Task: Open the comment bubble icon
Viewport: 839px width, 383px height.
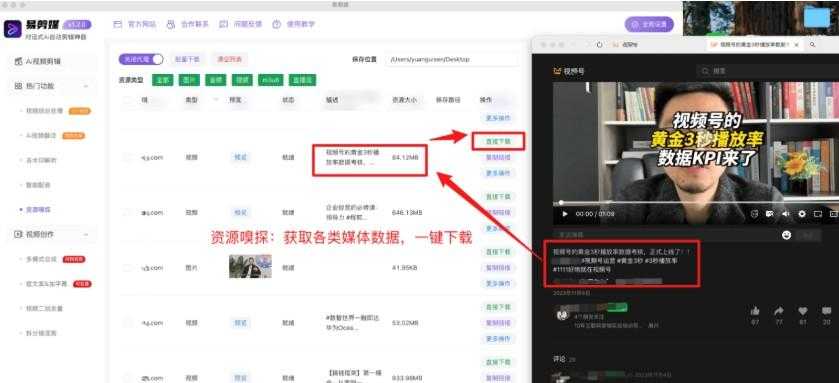Action: [827, 311]
